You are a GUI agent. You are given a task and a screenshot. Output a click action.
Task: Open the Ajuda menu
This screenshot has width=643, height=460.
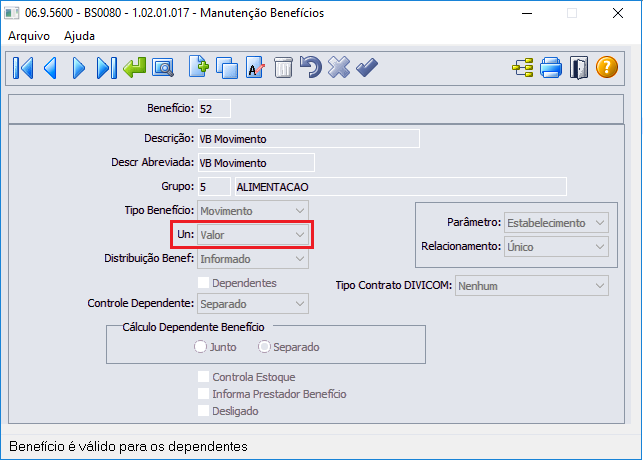pyautogui.click(x=79, y=36)
